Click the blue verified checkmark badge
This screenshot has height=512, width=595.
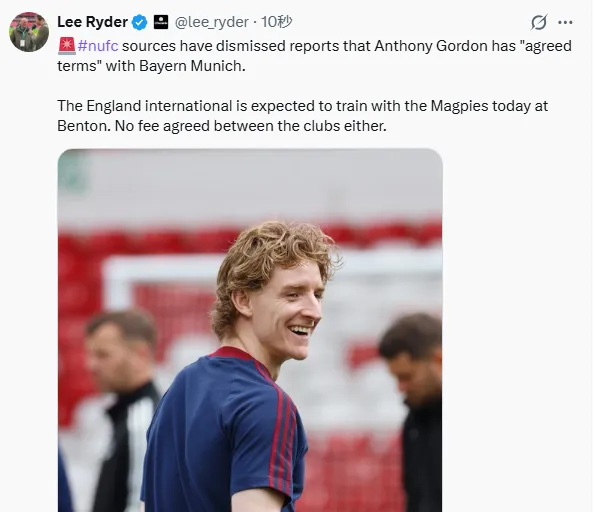point(139,22)
